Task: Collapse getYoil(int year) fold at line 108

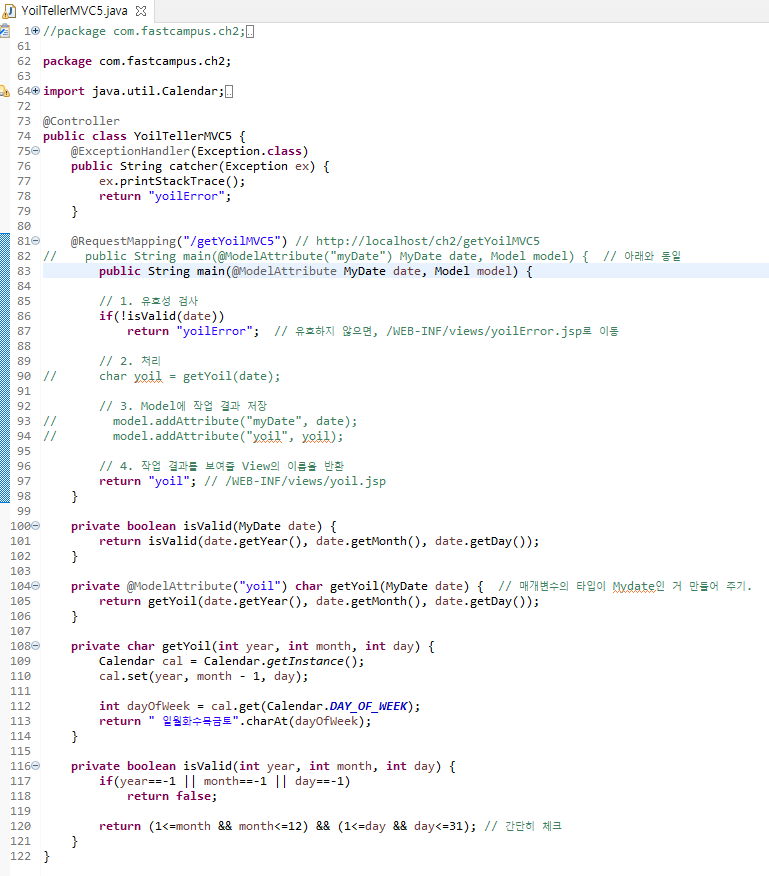Action: click(x=36, y=646)
